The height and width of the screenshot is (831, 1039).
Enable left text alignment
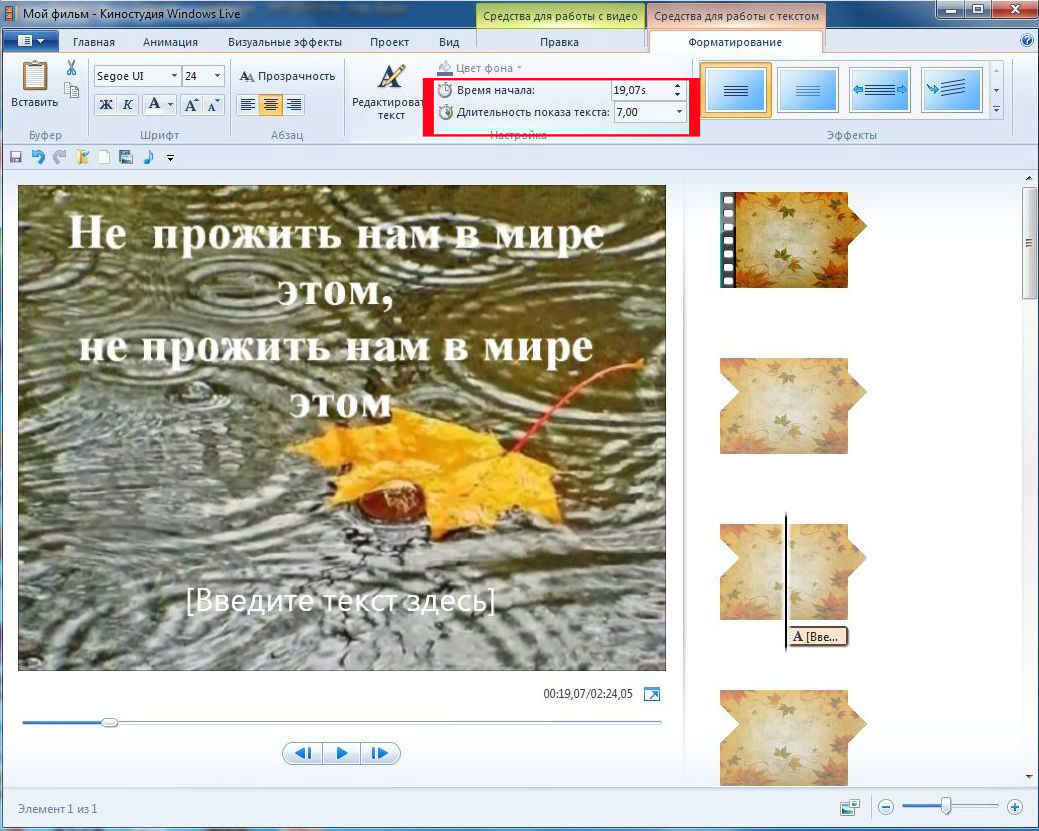247,105
